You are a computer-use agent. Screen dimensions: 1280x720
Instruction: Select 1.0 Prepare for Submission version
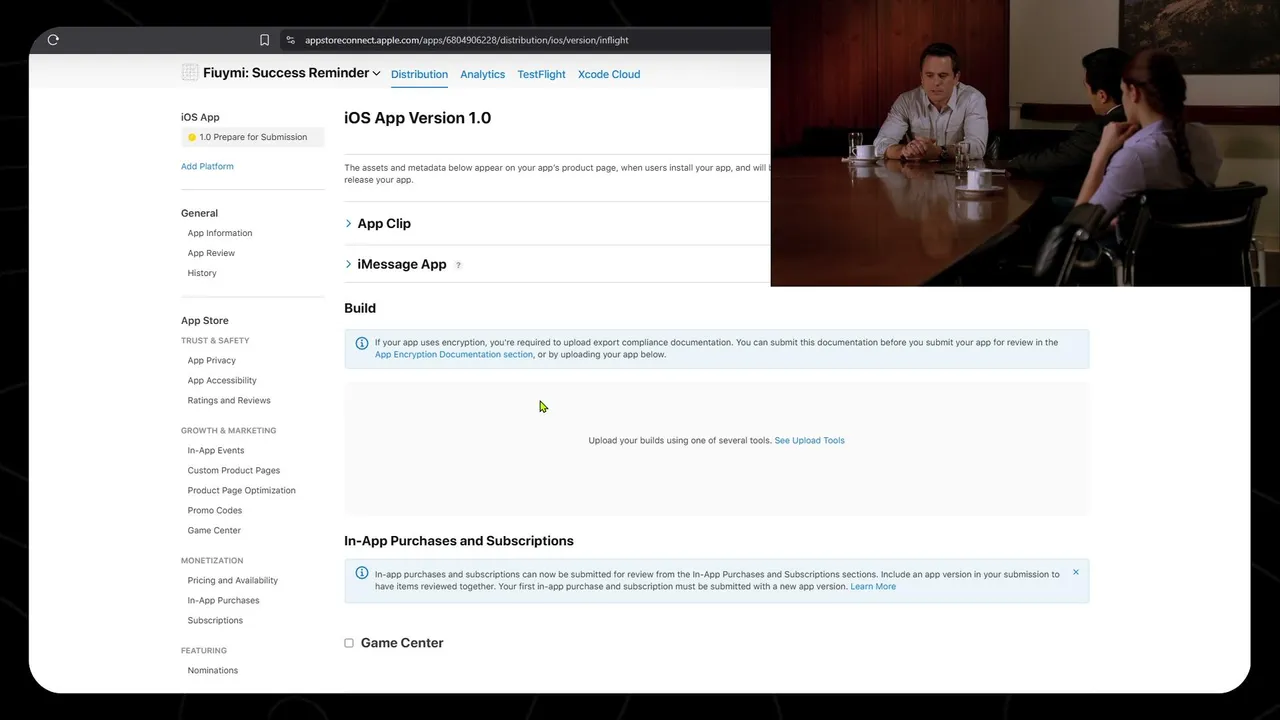pos(252,137)
